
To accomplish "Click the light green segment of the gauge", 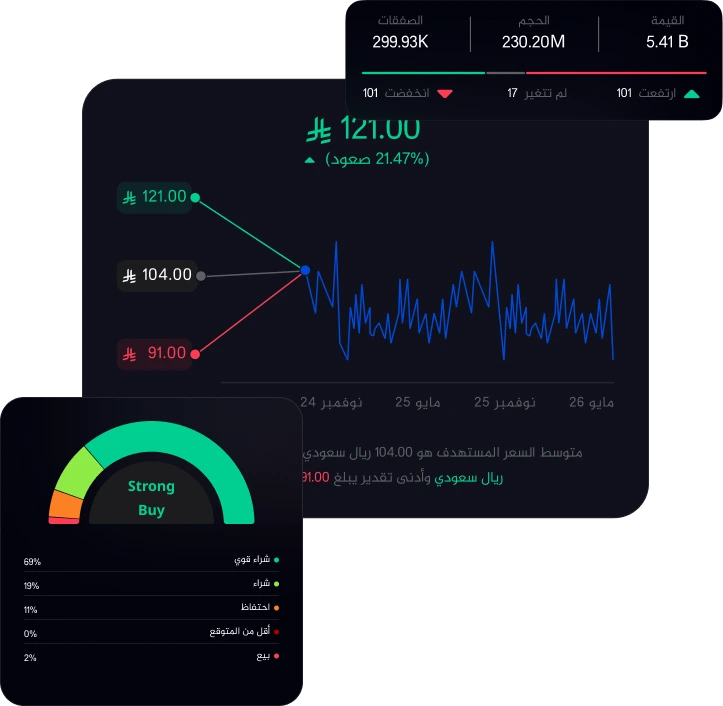I will point(77,473).
